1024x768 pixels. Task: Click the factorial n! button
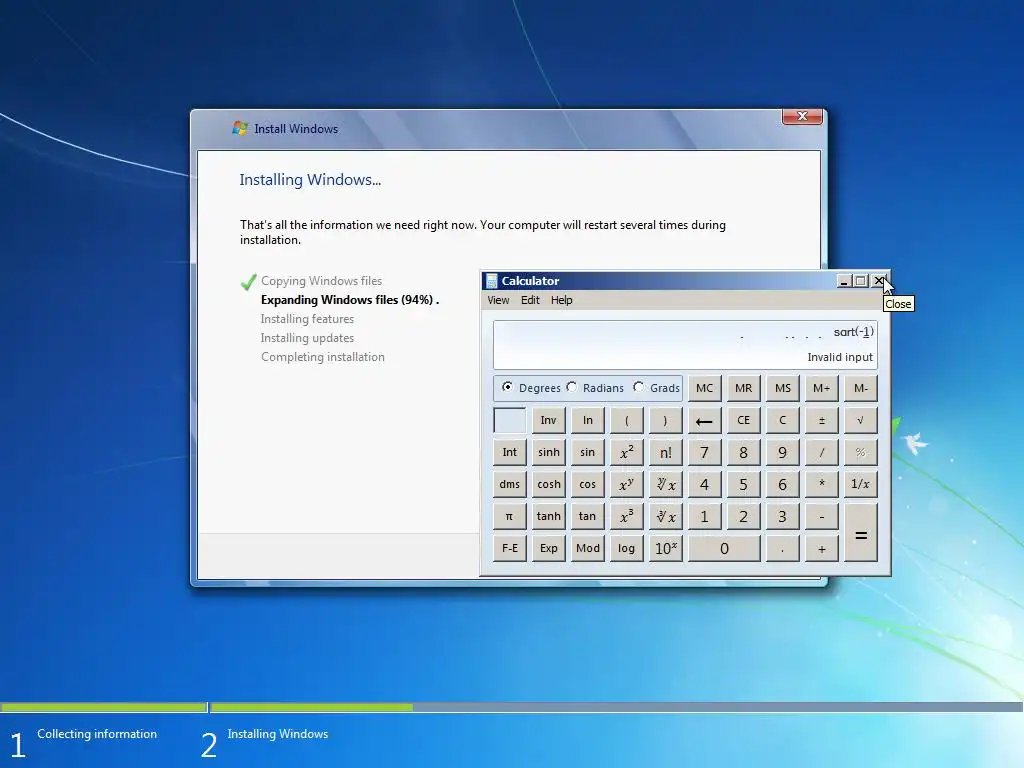(665, 453)
